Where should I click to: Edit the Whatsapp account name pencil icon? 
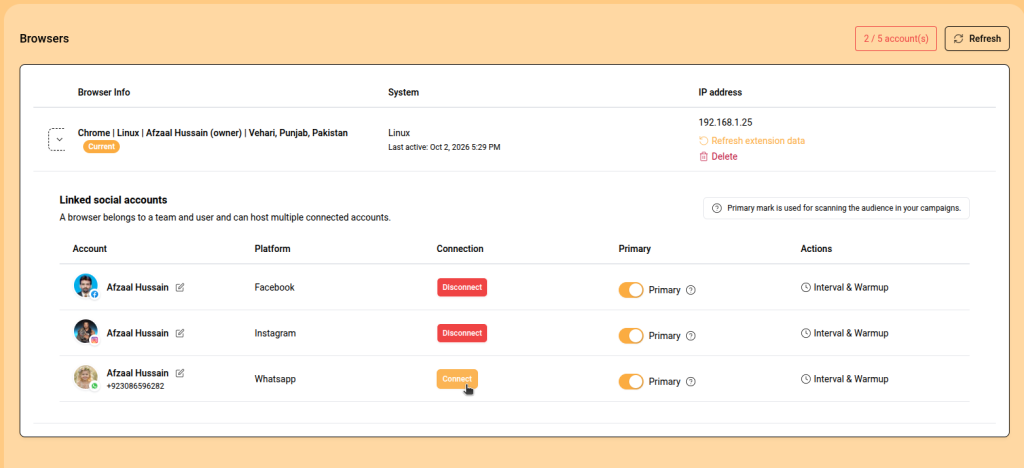point(180,373)
